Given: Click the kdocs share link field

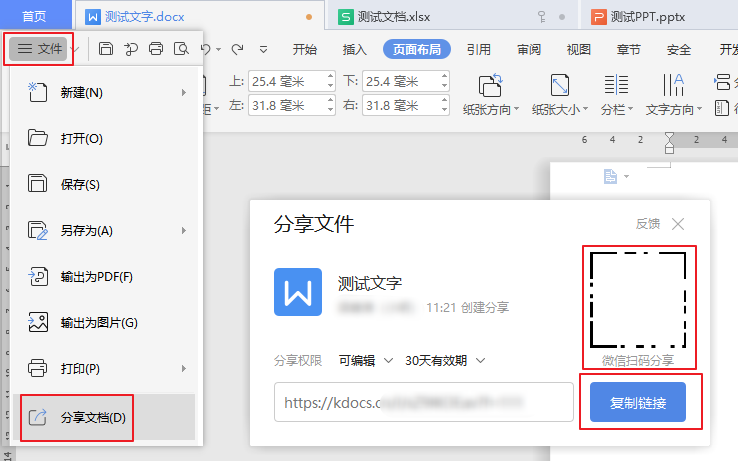Looking at the screenshot, I should pyautogui.click(x=424, y=402).
